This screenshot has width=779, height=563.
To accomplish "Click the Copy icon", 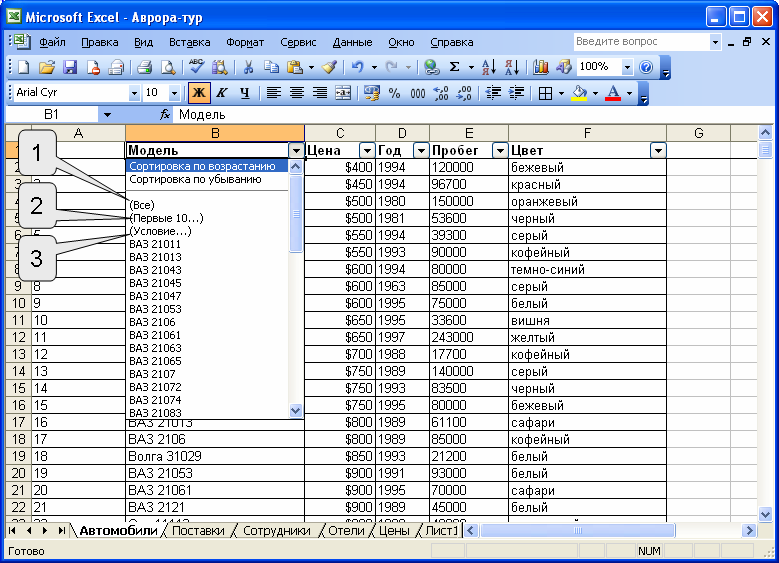I will (x=271, y=67).
